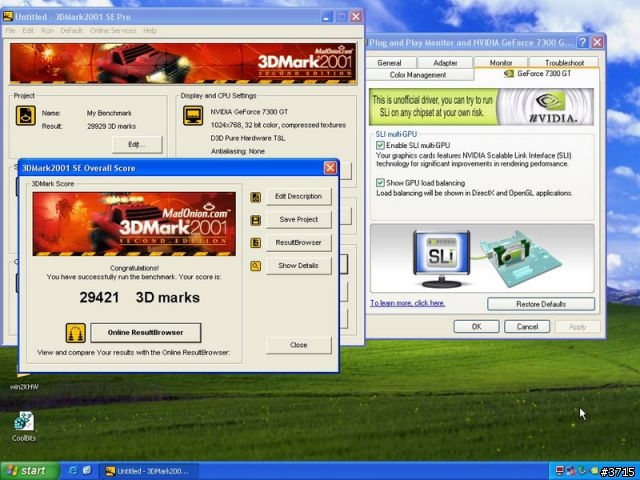Viewport: 640px width, 480px height.
Task: Open the Edit menu in 3DMark
Action: tap(28, 31)
